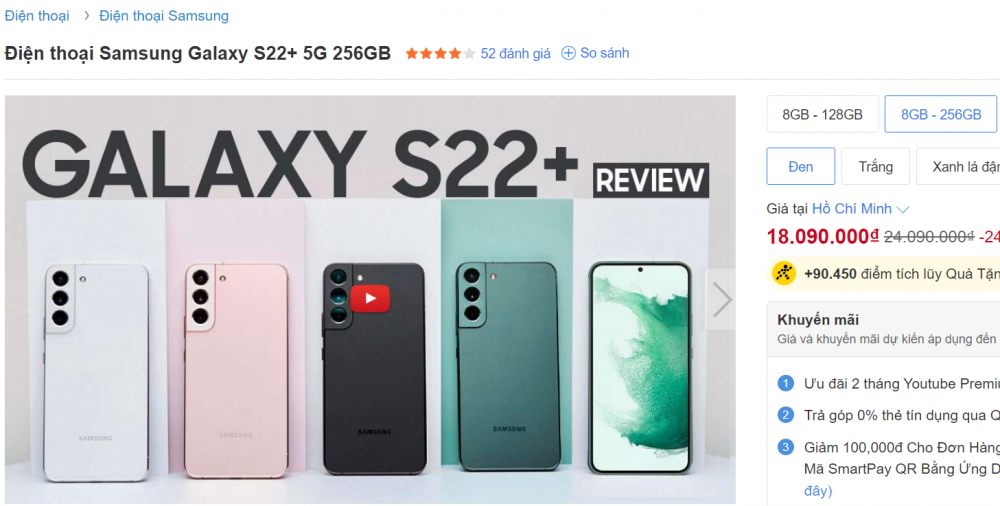Click the So sánh compare link
Viewport: 1000px width, 506px height.
pyautogui.click(x=605, y=54)
